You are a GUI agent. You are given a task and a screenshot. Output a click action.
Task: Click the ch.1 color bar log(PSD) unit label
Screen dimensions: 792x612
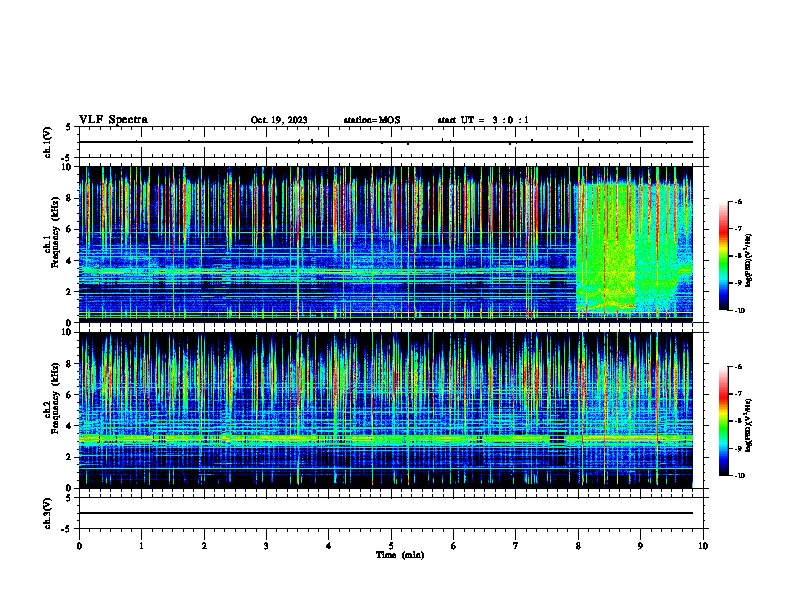[749, 260]
